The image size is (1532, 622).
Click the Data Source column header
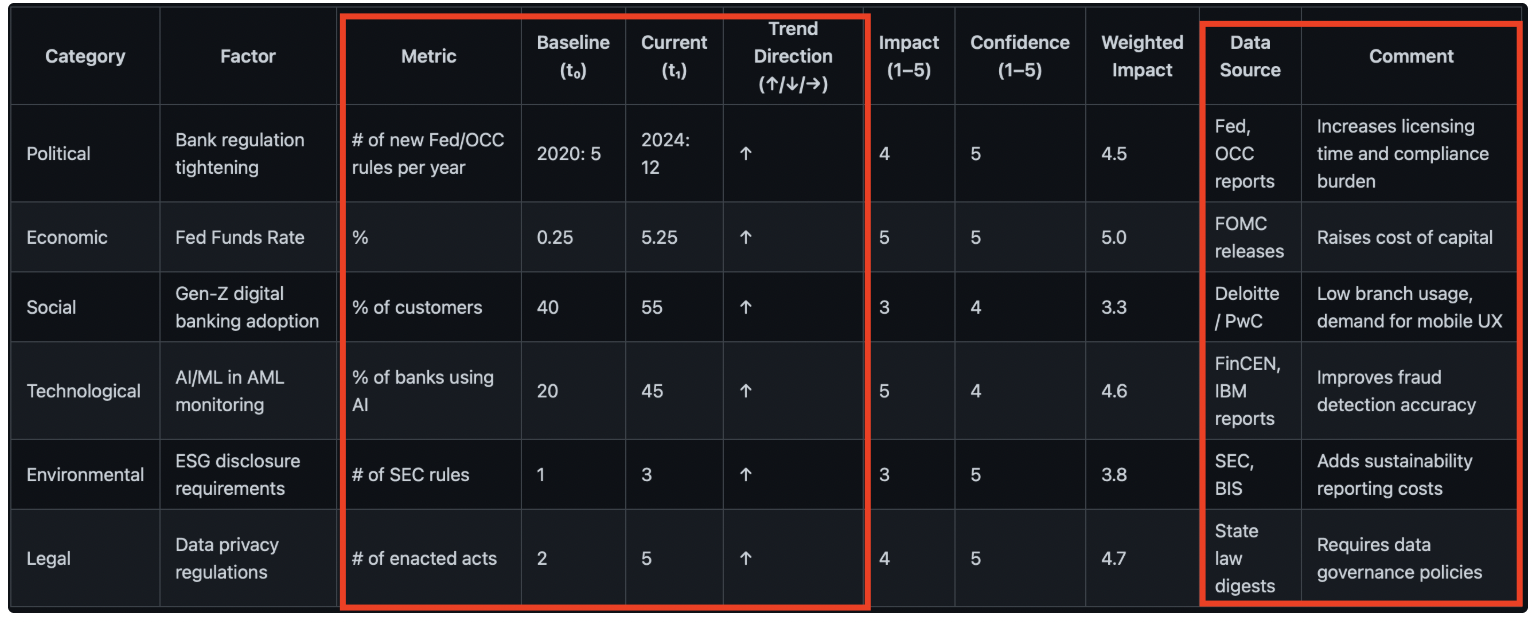click(1249, 57)
